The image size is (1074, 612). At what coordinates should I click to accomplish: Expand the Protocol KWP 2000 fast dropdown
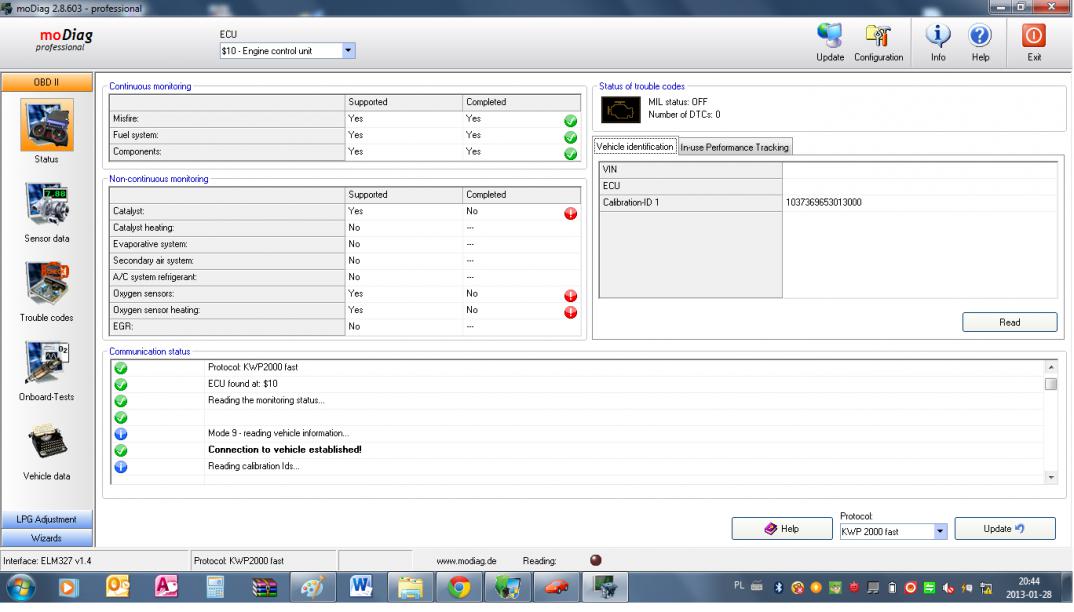pyautogui.click(x=940, y=531)
